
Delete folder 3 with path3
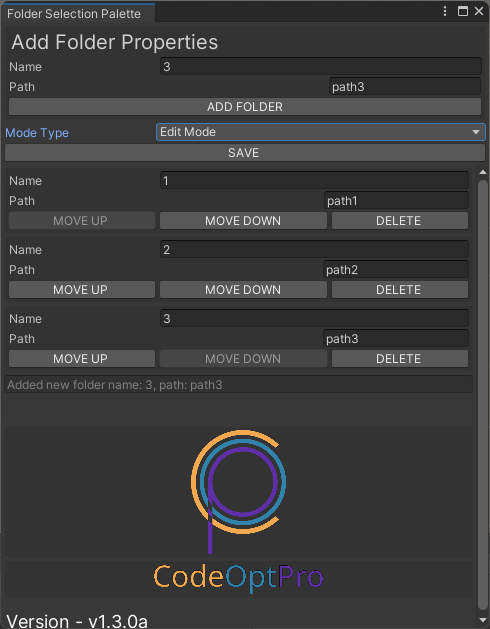point(400,359)
